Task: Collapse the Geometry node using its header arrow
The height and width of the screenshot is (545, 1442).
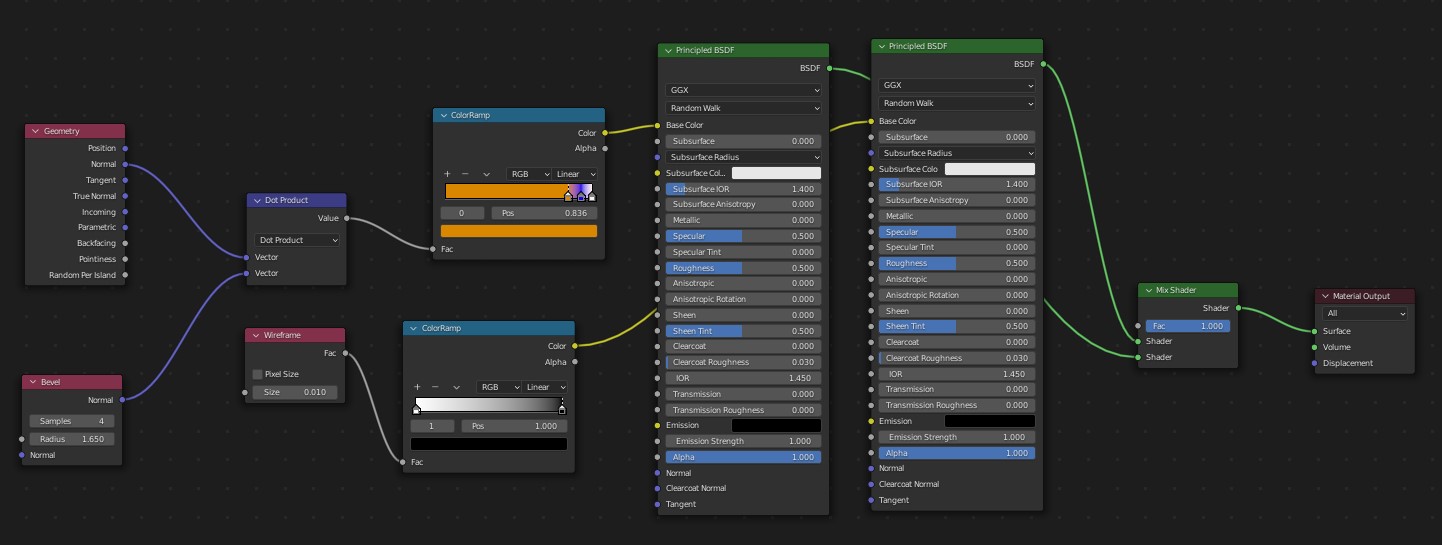Action: tap(35, 131)
